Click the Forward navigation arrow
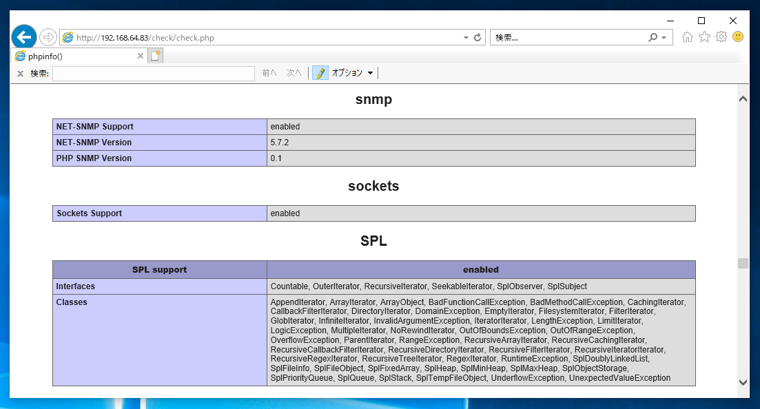 48,37
